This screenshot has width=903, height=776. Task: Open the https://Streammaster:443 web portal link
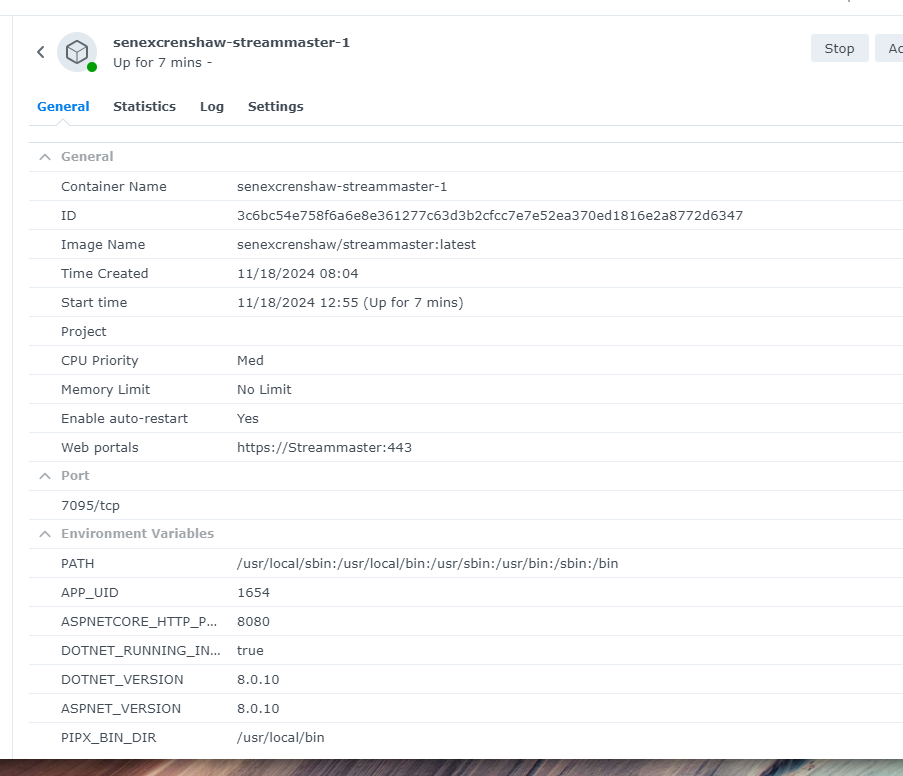click(325, 447)
